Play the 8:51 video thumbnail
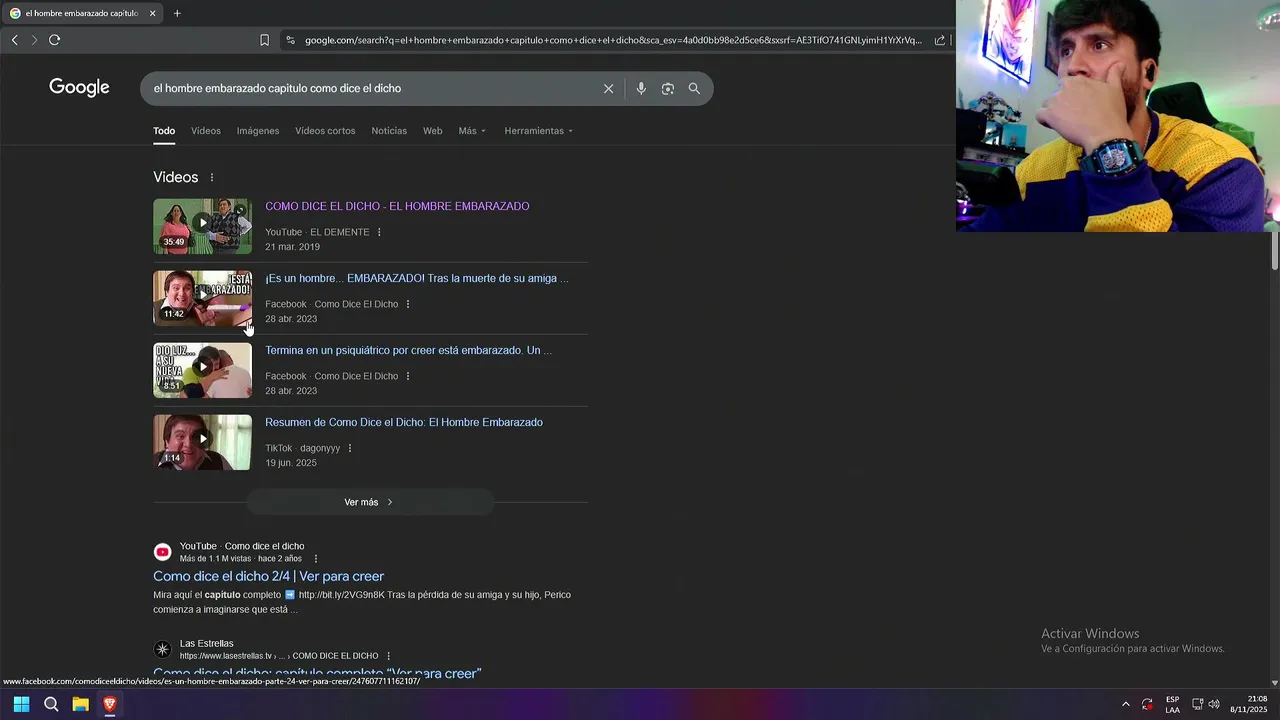This screenshot has width=1280, height=720. (x=202, y=370)
